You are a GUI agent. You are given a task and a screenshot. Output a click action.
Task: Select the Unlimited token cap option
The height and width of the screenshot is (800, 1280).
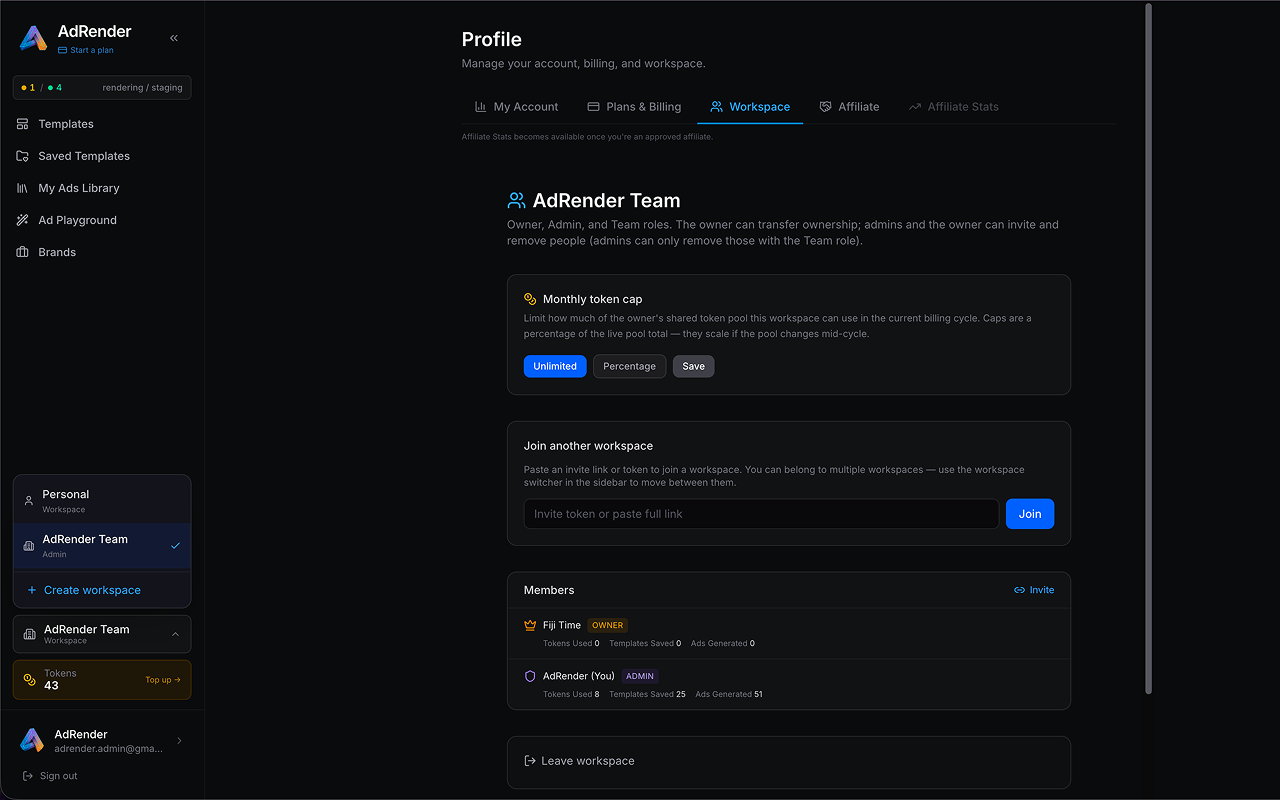point(555,366)
